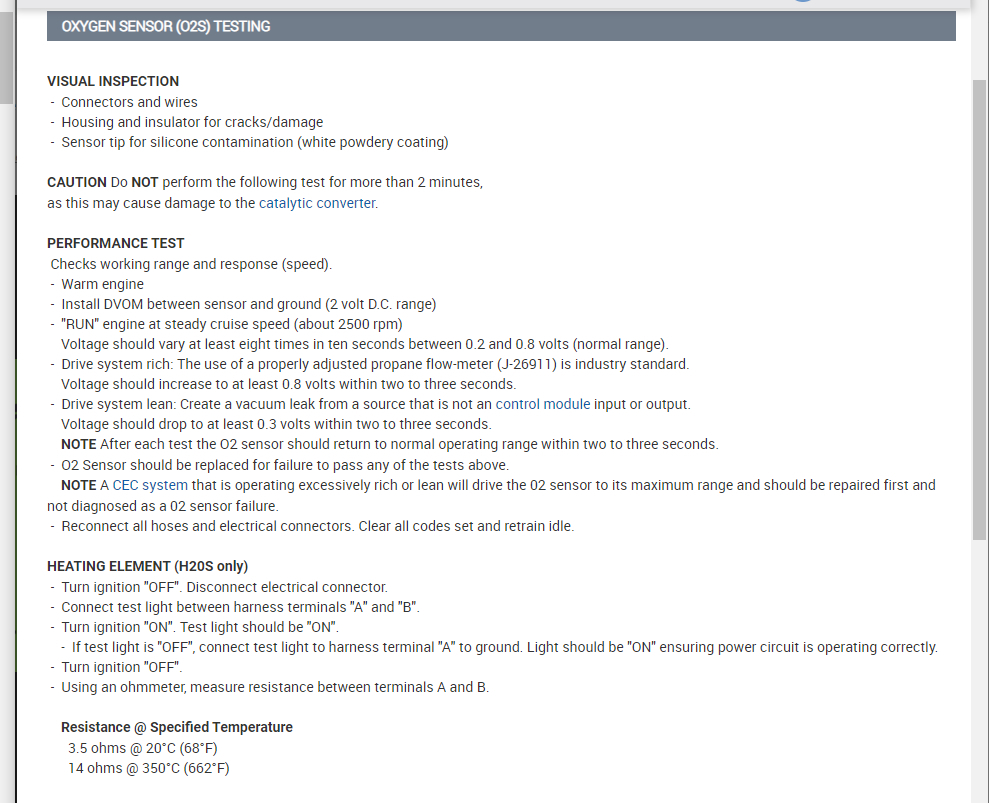Click the Resistance @ Specified Temperature heading
The width and height of the screenshot is (989, 803).
[177, 727]
